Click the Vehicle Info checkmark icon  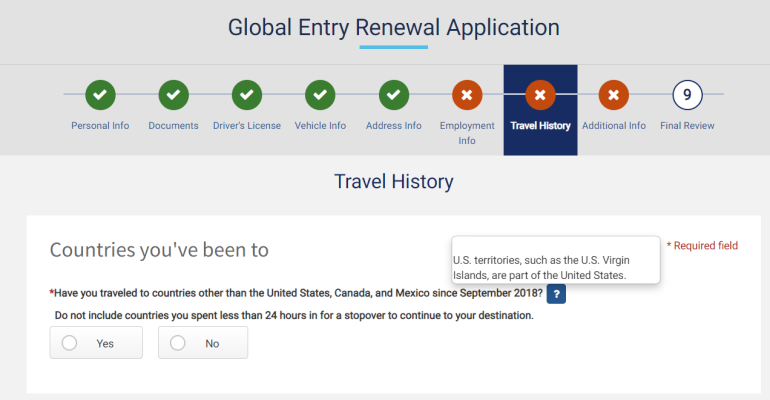[320, 95]
